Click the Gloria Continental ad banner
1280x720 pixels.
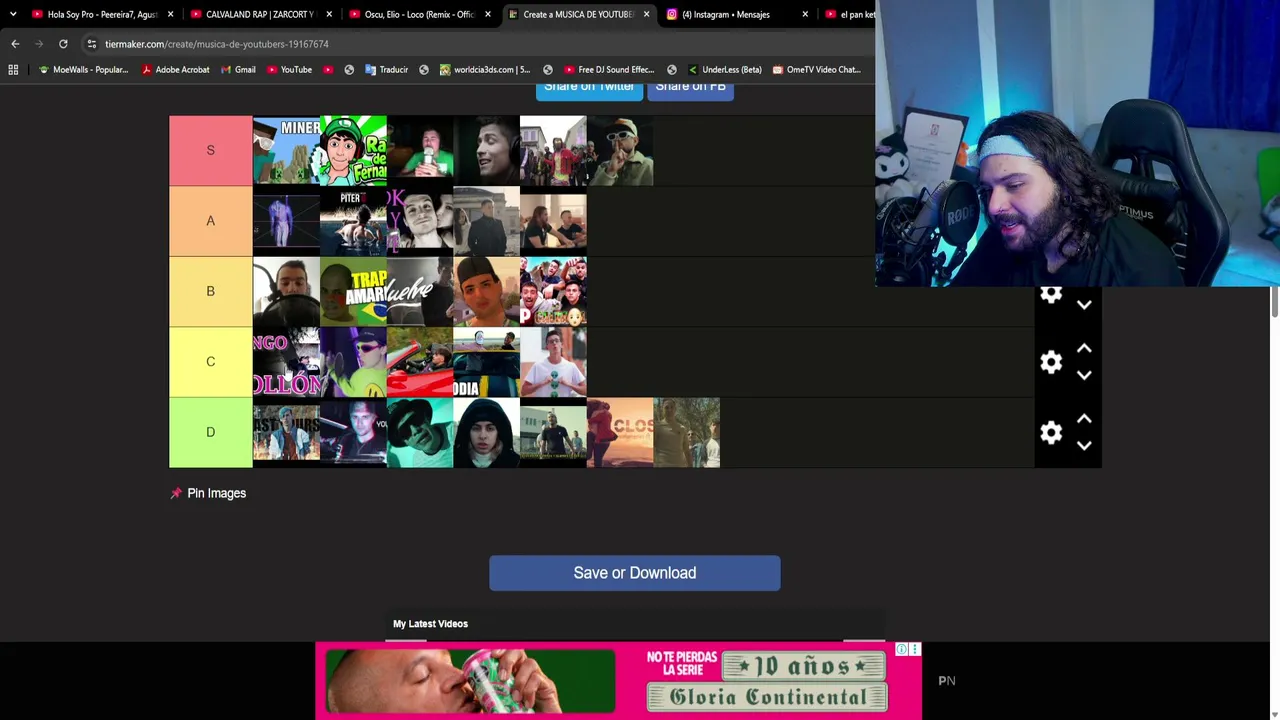618,681
